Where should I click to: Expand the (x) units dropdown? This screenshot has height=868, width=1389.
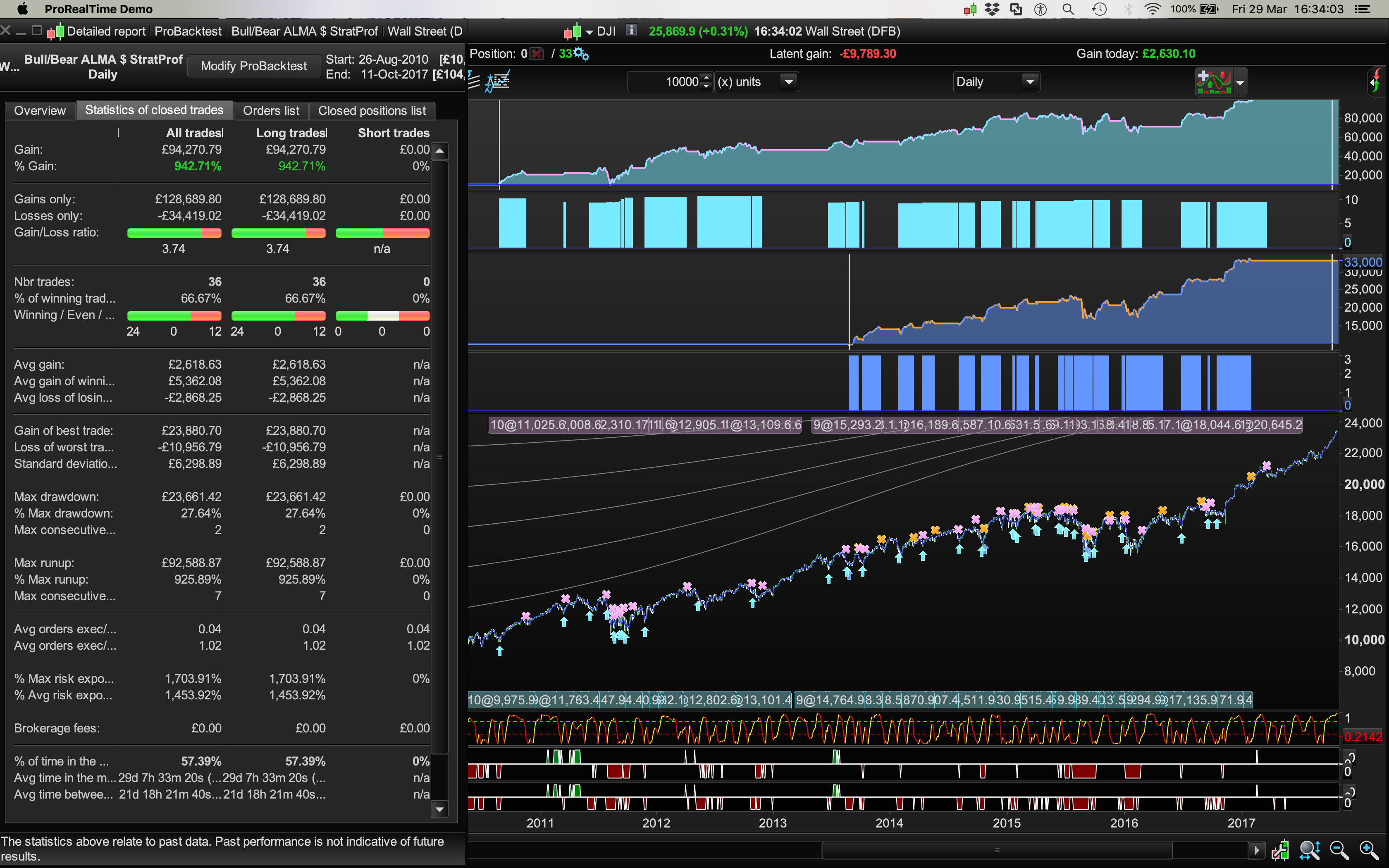point(789,81)
